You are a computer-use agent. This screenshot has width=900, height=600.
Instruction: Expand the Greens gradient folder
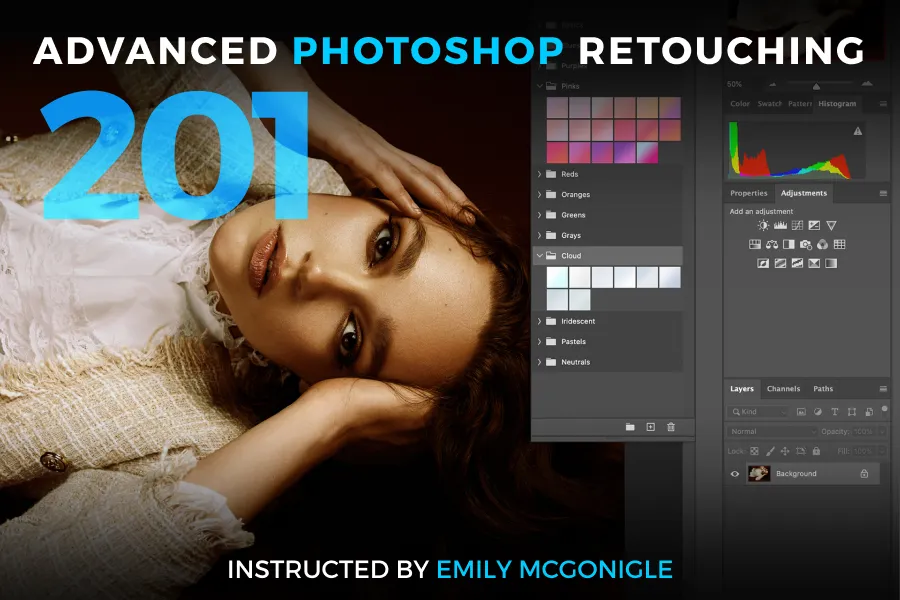[540, 215]
